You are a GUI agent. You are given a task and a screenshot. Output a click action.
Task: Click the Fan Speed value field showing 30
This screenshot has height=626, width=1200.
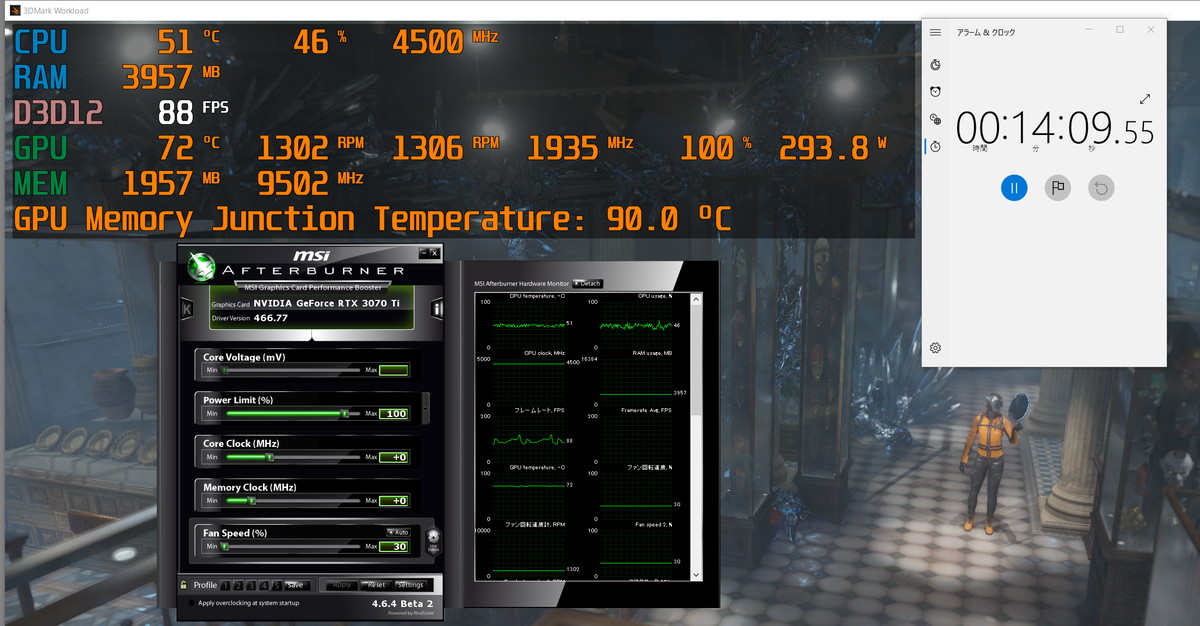394,546
